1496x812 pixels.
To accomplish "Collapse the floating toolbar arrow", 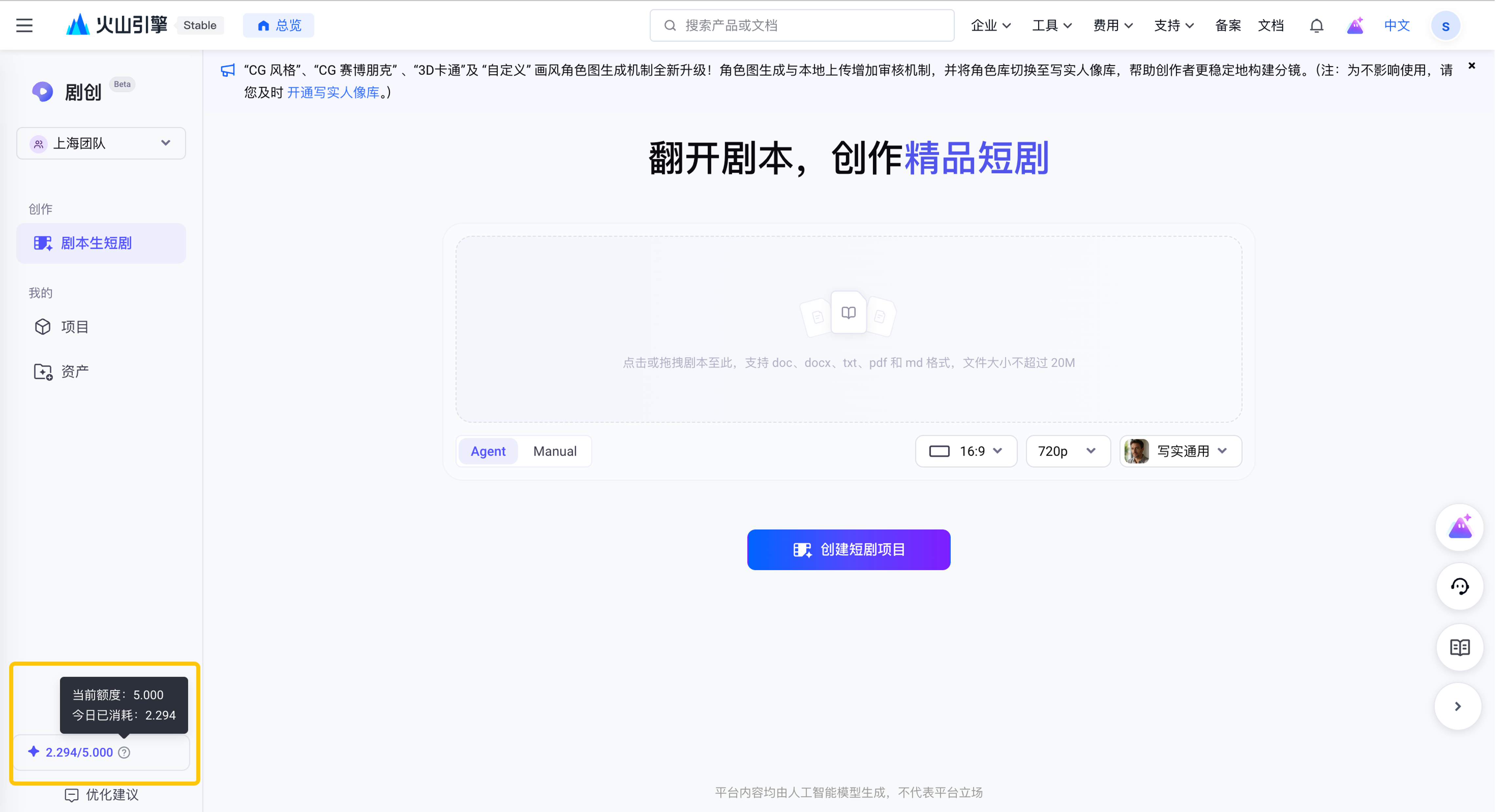I will pos(1458,706).
